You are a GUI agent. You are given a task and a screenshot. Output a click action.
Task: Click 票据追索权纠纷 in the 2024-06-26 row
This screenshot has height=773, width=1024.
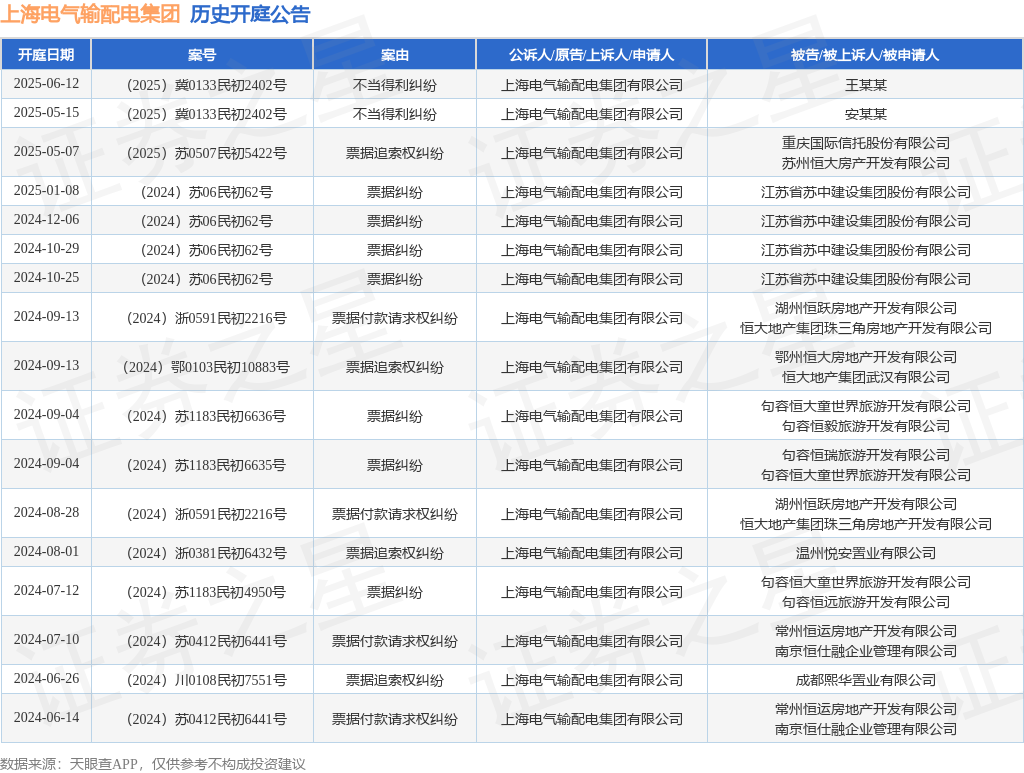pyautogui.click(x=394, y=680)
